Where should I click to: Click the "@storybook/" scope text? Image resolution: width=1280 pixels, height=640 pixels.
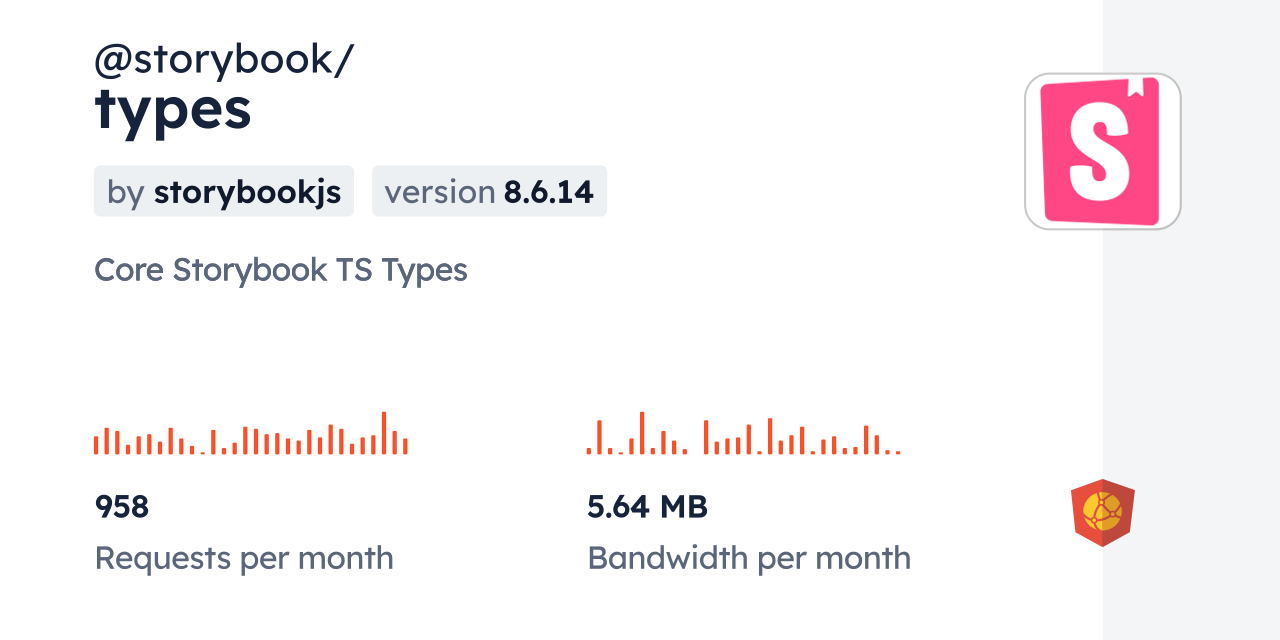click(224, 59)
